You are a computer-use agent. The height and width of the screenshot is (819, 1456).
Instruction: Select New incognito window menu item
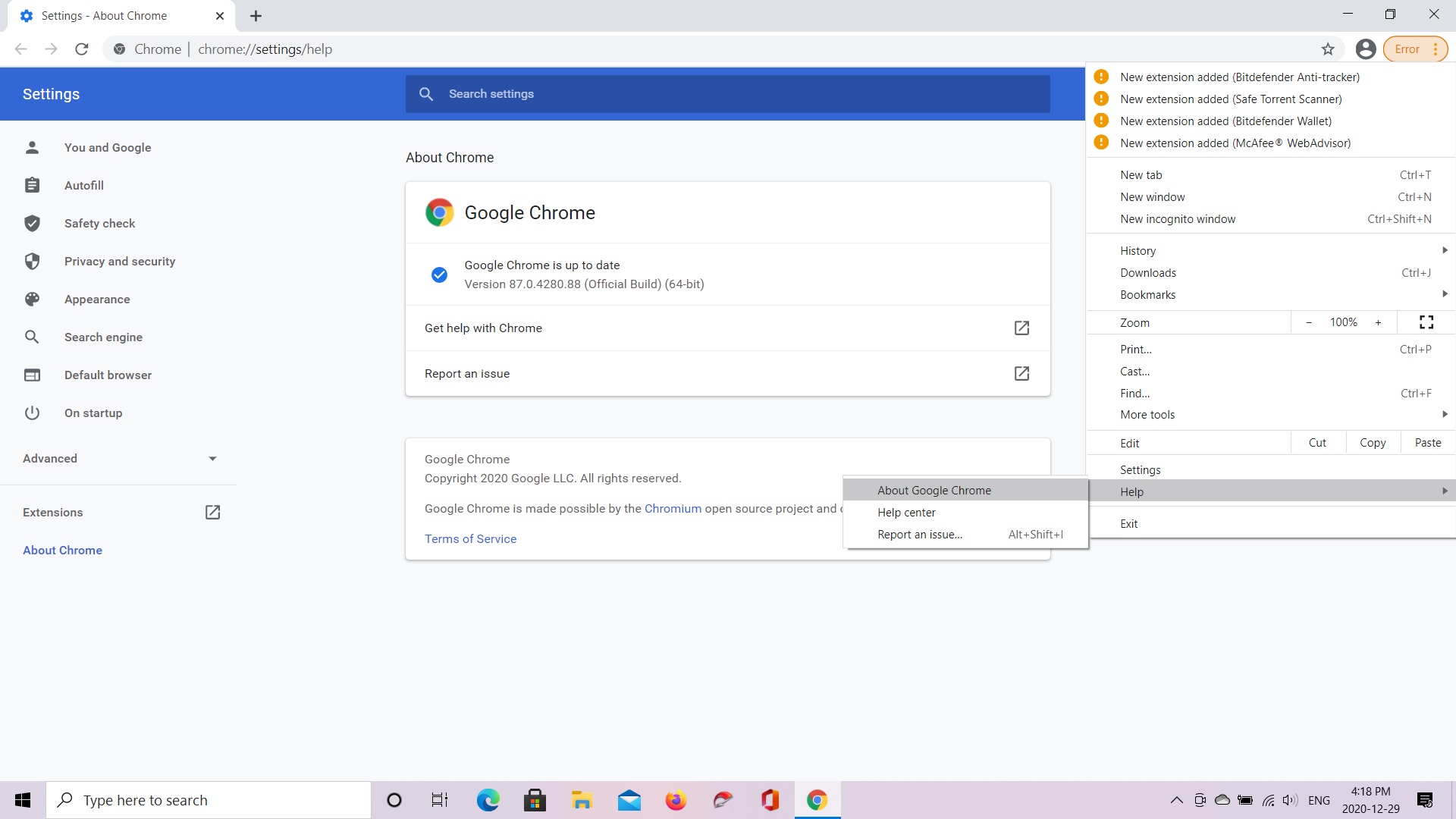[x=1178, y=219]
